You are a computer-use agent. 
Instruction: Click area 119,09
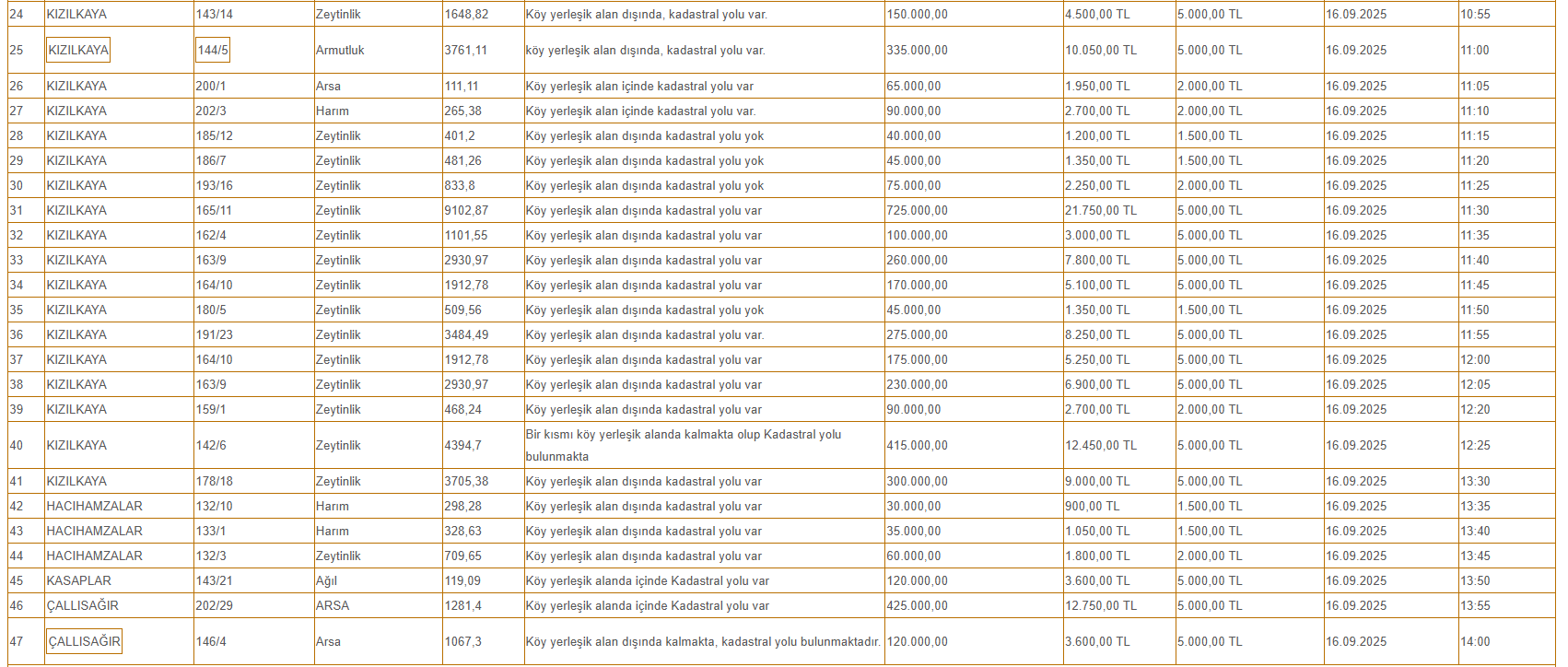tap(462, 580)
